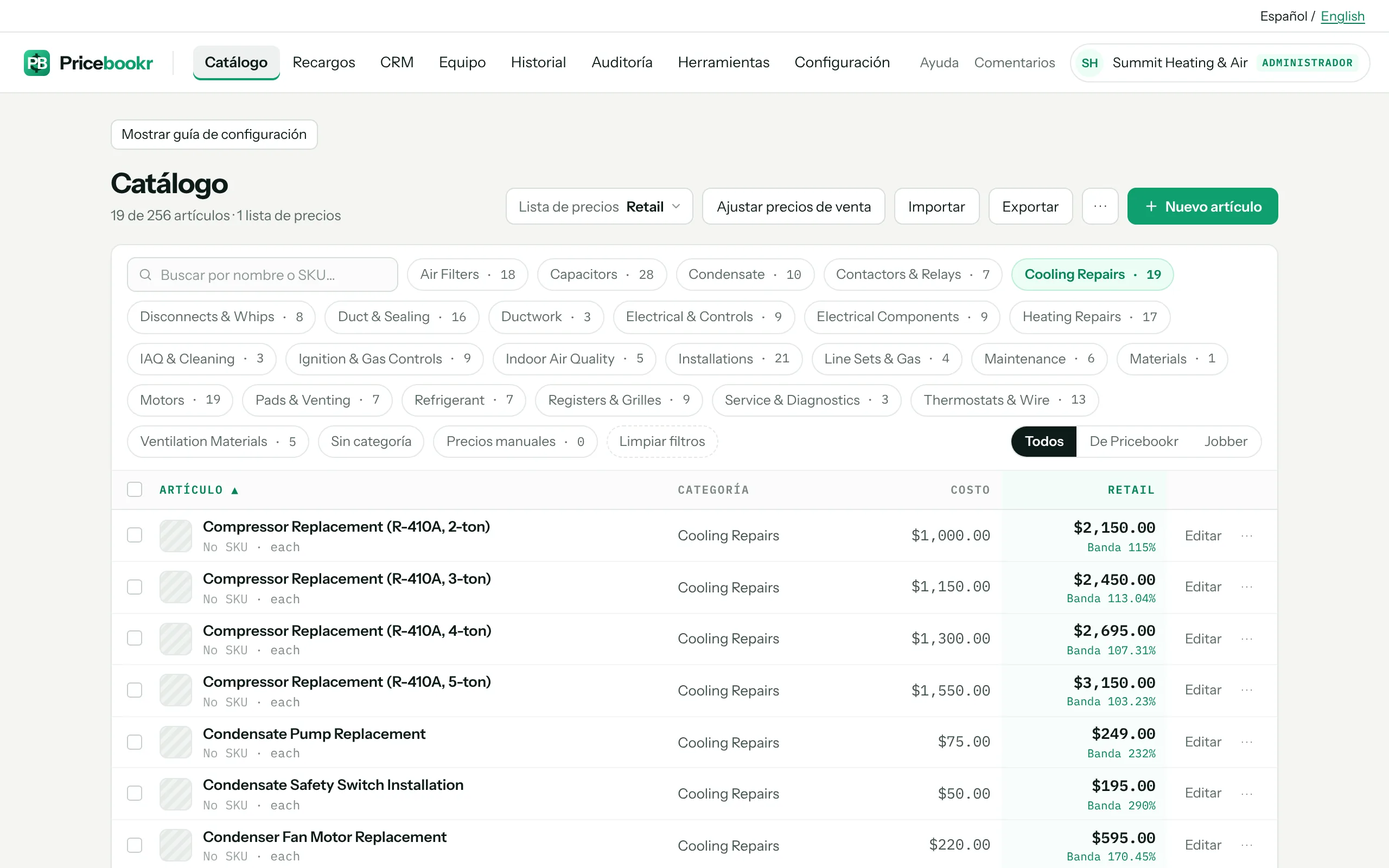Image resolution: width=1389 pixels, height=868 pixels.
Task: Click Editar for Condenser Fan Motor Replacement
Action: pos(1203,845)
